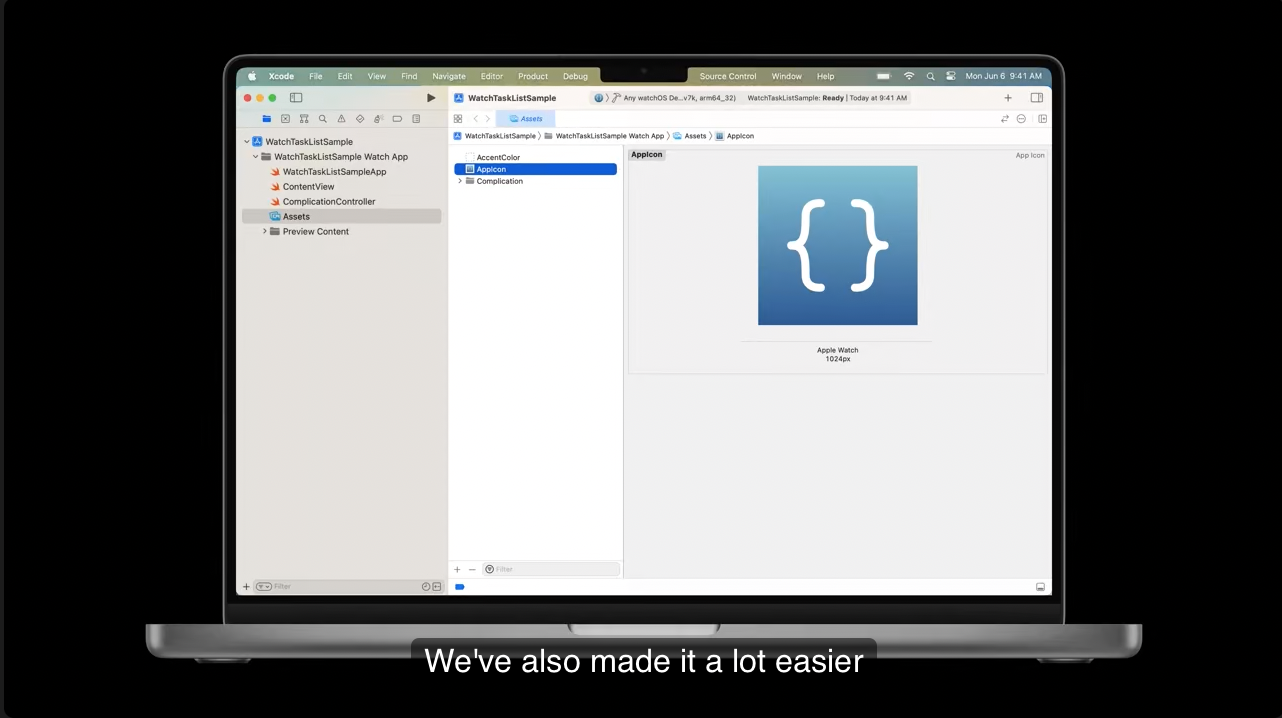The width and height of the screenshot is (1282, 718).
Task: Toggle the debug area button at bottom right
Action: coord(1040,587)
